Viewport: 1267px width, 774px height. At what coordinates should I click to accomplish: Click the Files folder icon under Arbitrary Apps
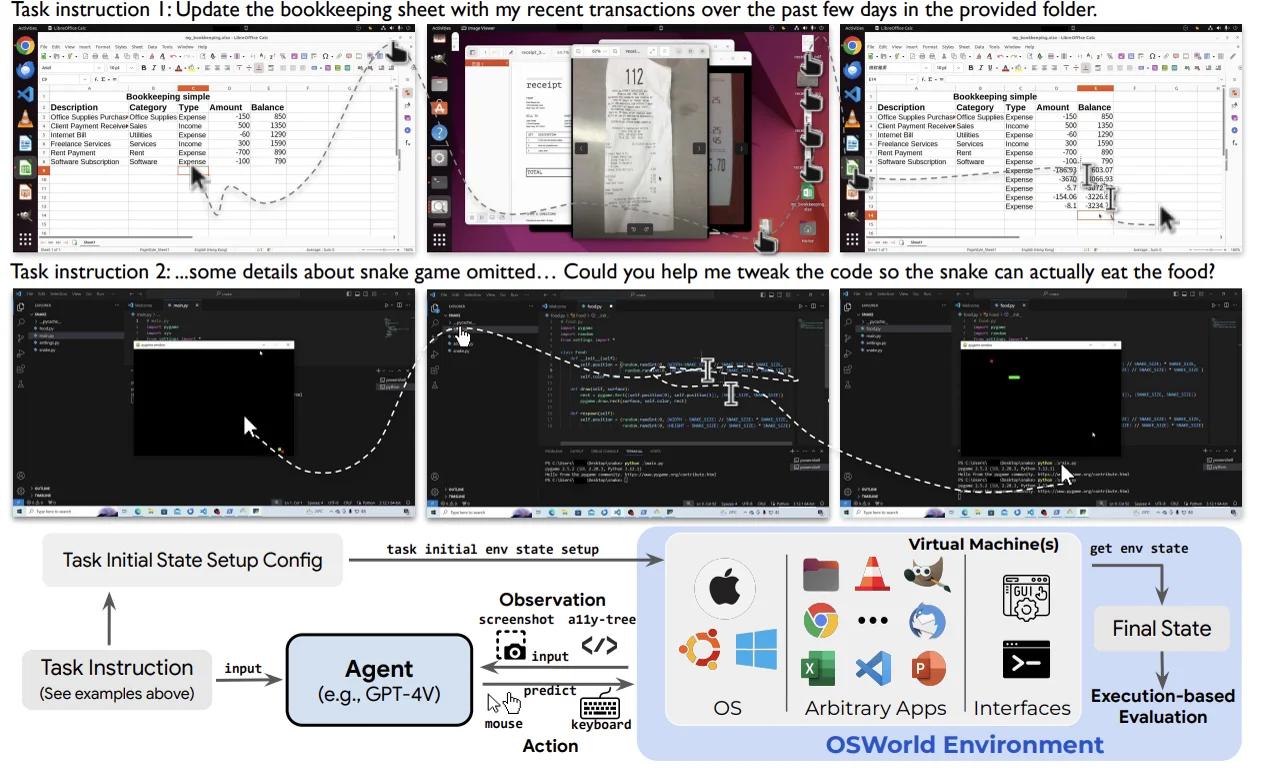pos(820,574)
